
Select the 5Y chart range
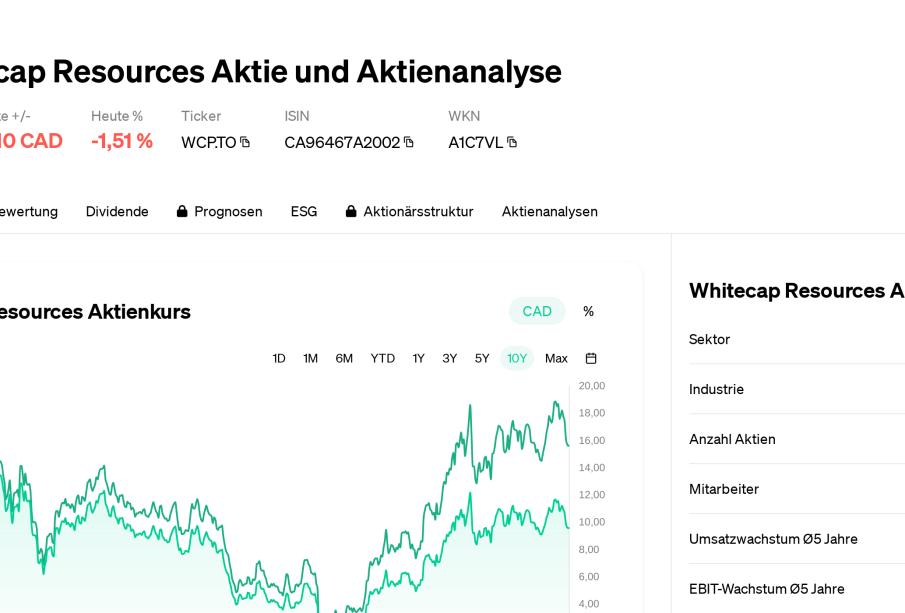[x=482, y=358]
